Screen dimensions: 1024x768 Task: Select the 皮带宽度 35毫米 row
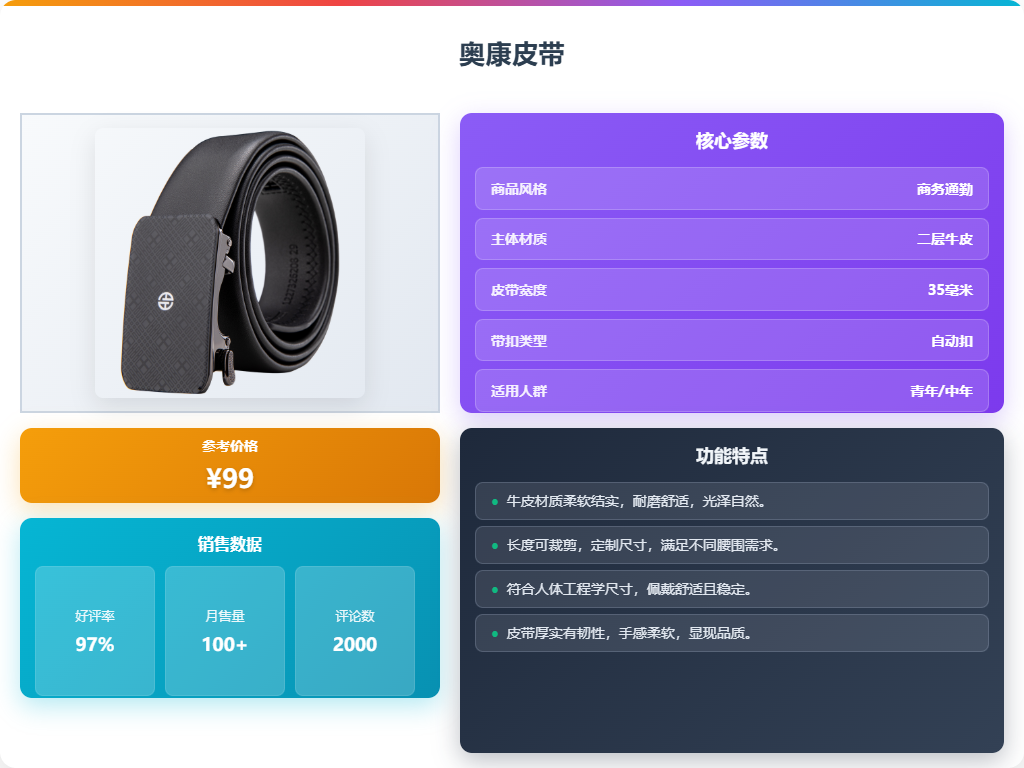point(731,289)
